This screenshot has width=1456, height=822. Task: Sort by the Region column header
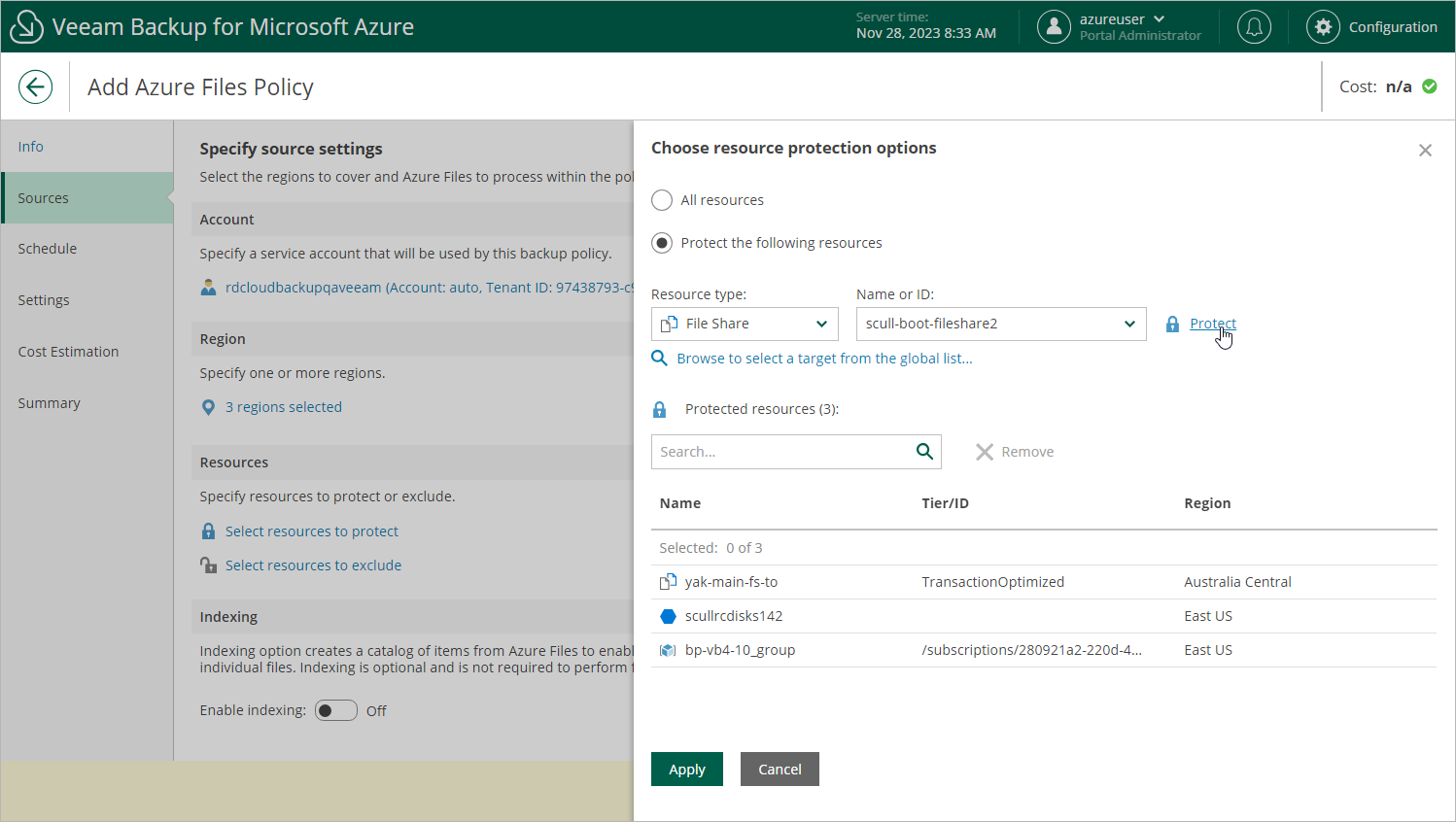[1207, 503]
